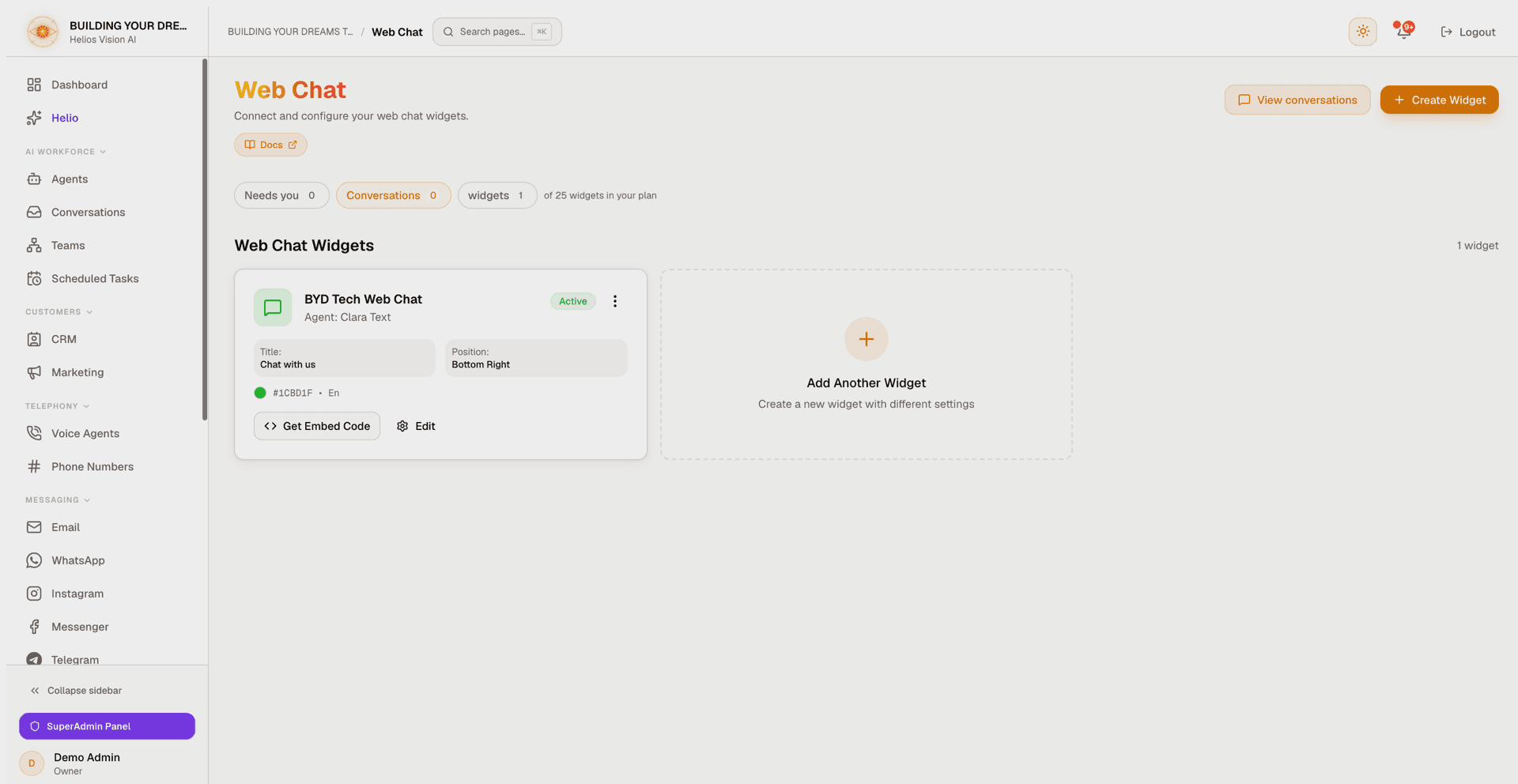Viewport: 1518px width, 784px height.
Task: Click the Logout button
Action: click(1468, 32)
